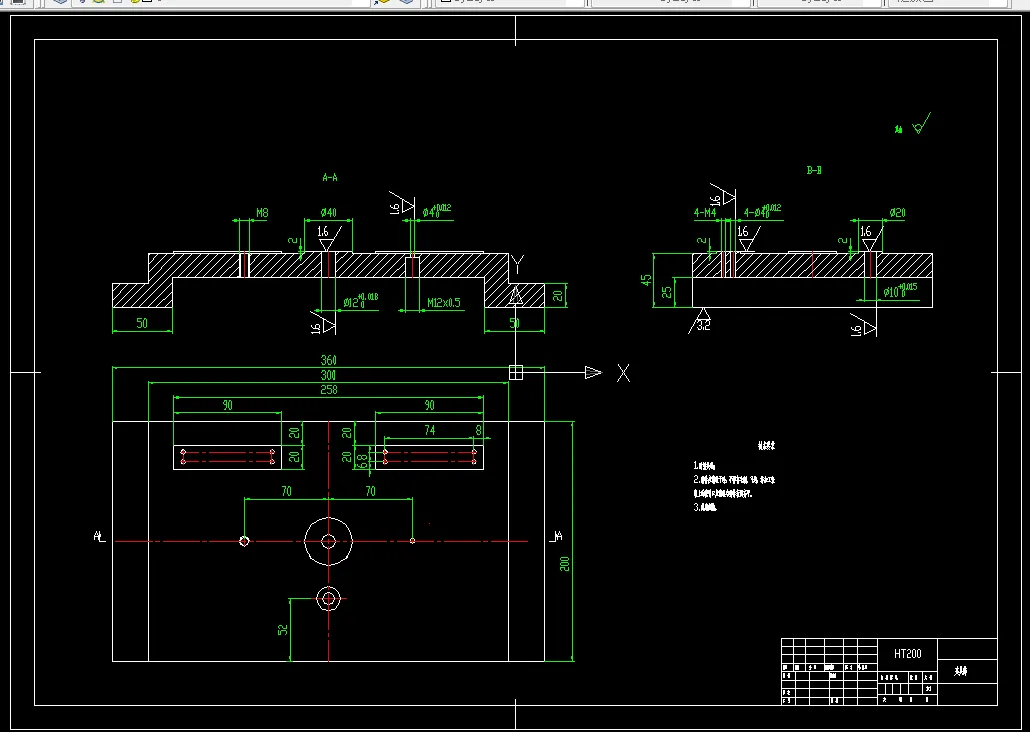1030x732 pixels.
Task: Select the left A section cut mark
Action: click(99, 537)
